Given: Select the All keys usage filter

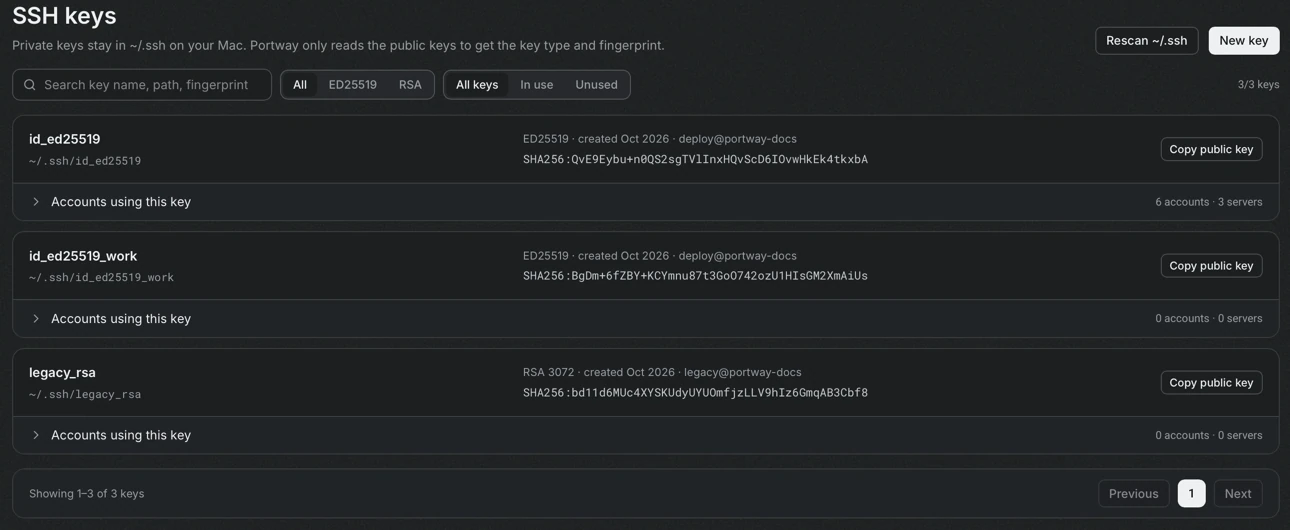Looking at the screenshot, I should coord(477,85).
